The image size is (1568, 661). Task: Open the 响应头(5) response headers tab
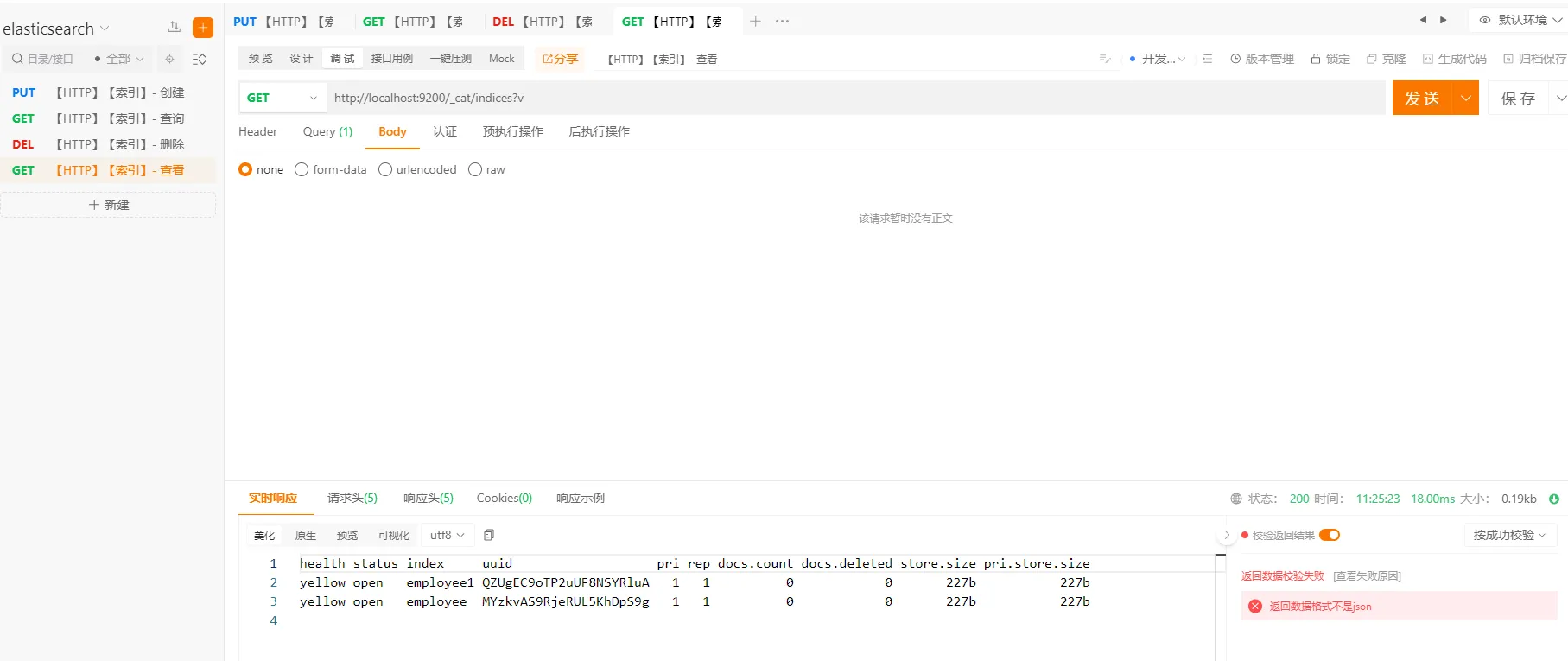pos(428,498)
